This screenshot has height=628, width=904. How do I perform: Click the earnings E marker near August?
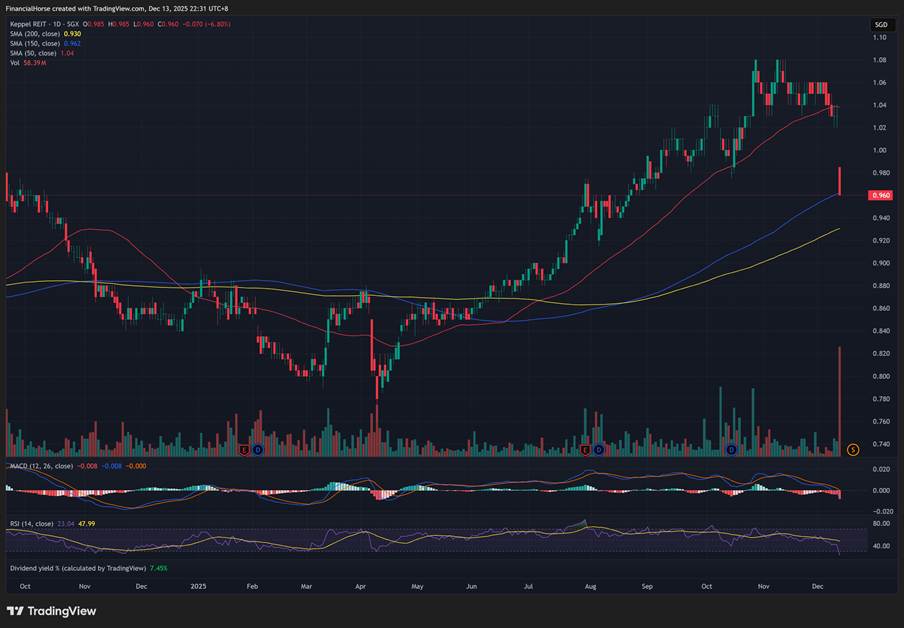point(587,450)
